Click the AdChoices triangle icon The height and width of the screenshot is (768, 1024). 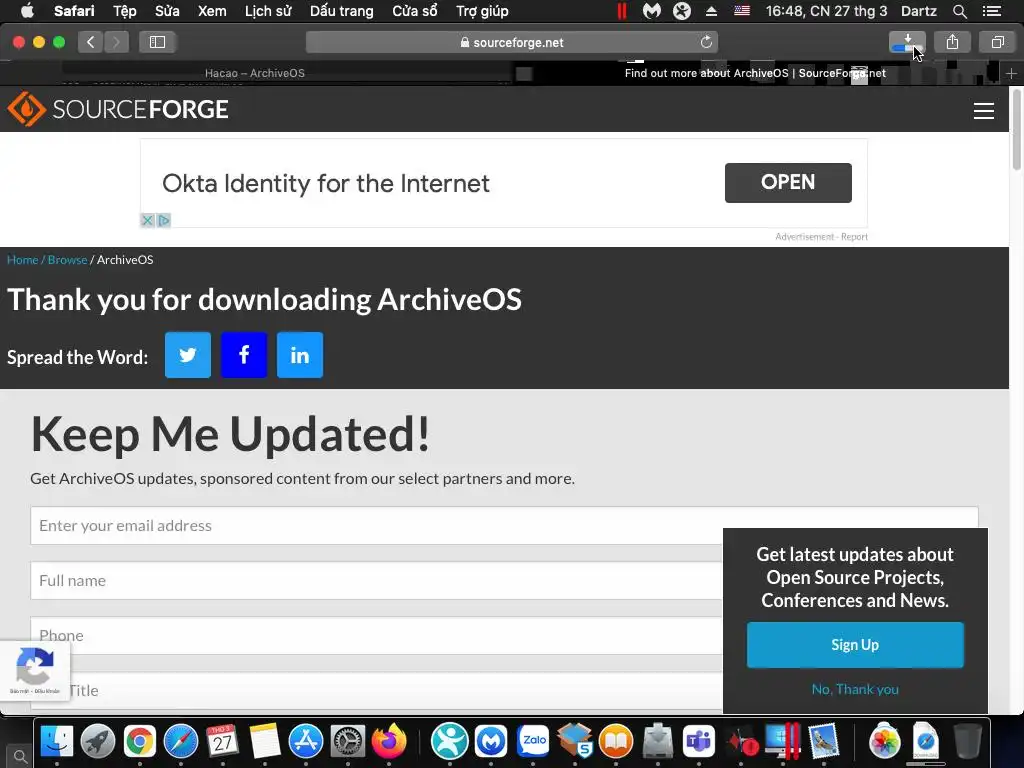point(163,220)
